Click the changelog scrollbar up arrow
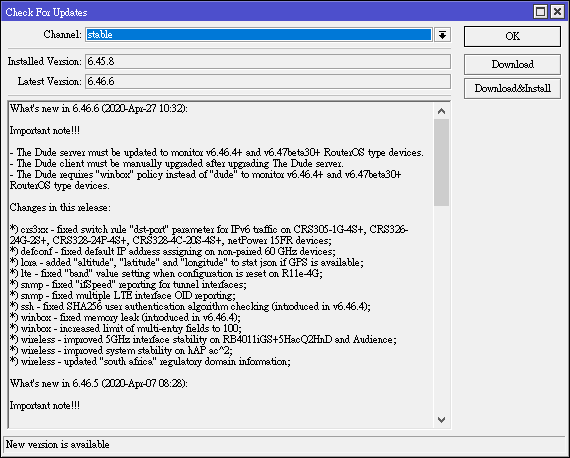570x458 pixels. point(441,111)
